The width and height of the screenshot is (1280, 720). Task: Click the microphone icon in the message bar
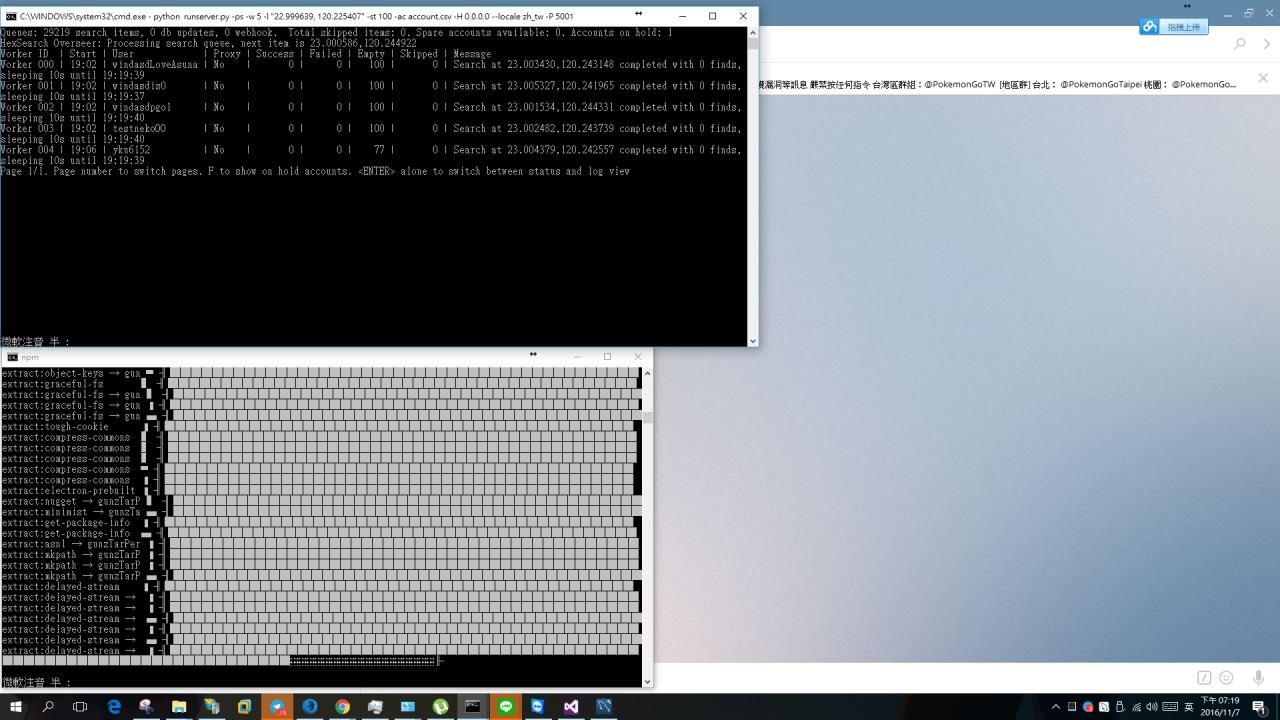(x=1258, y=677)
